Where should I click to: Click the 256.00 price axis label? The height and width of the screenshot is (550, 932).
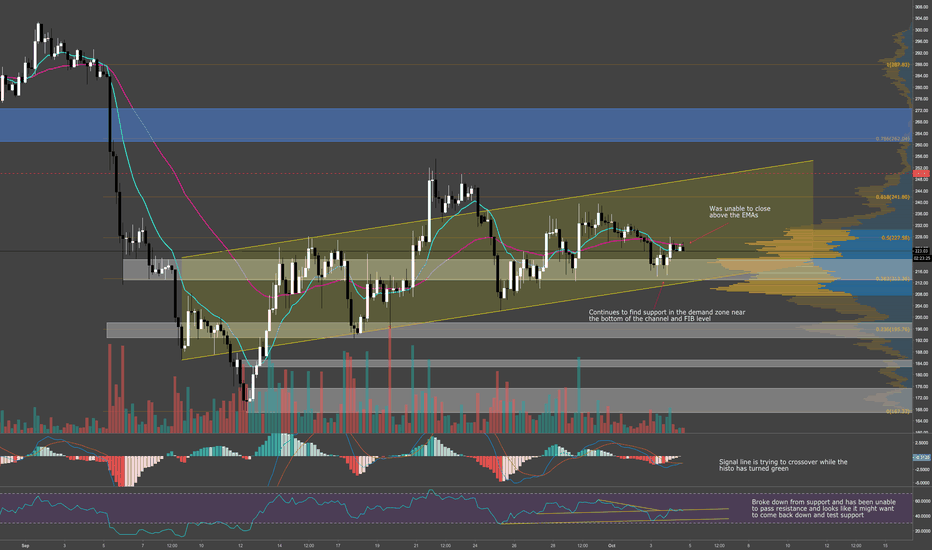[x=922, y=156]
